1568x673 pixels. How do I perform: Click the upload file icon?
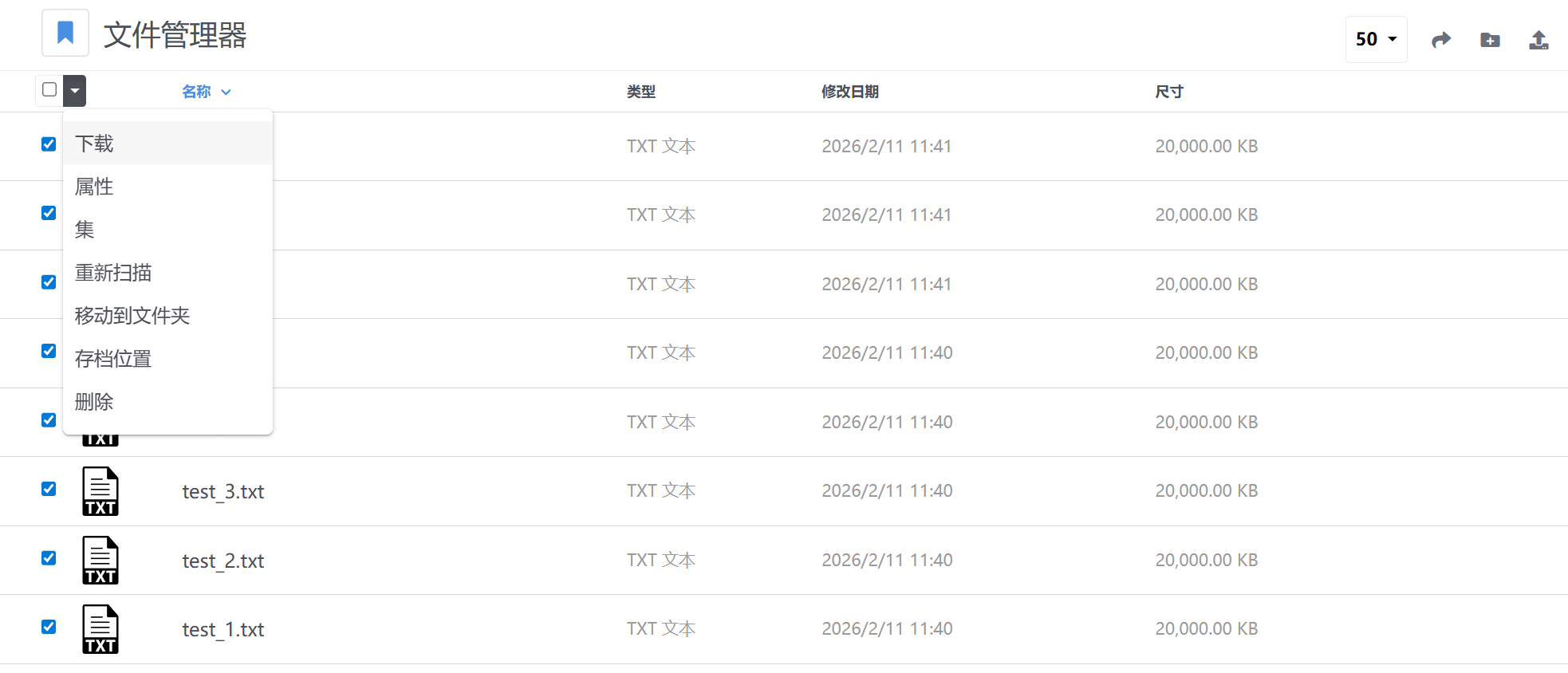[1538, 40]
